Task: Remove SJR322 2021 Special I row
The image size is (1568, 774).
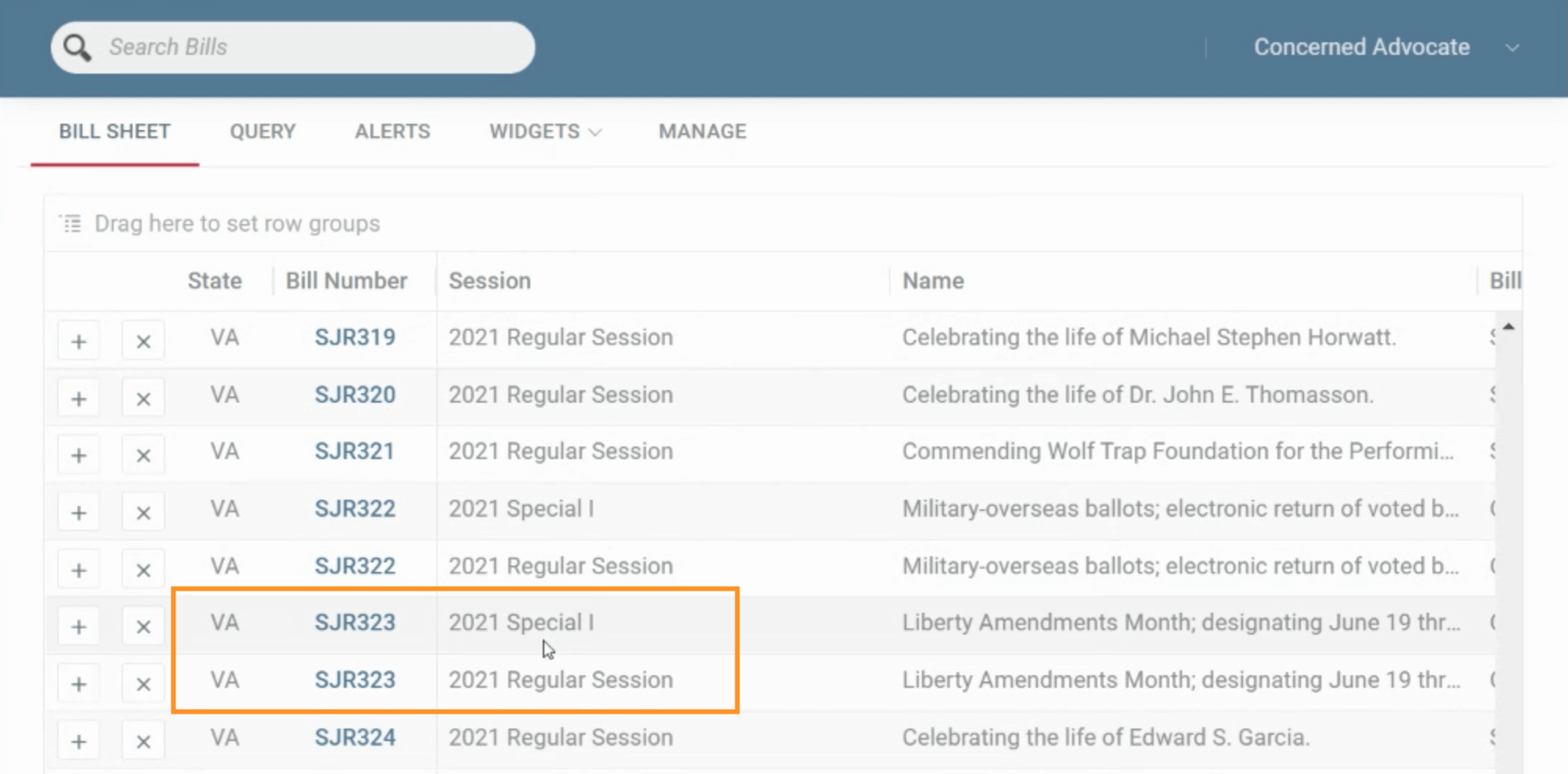Action: click(x=143, y=513)
